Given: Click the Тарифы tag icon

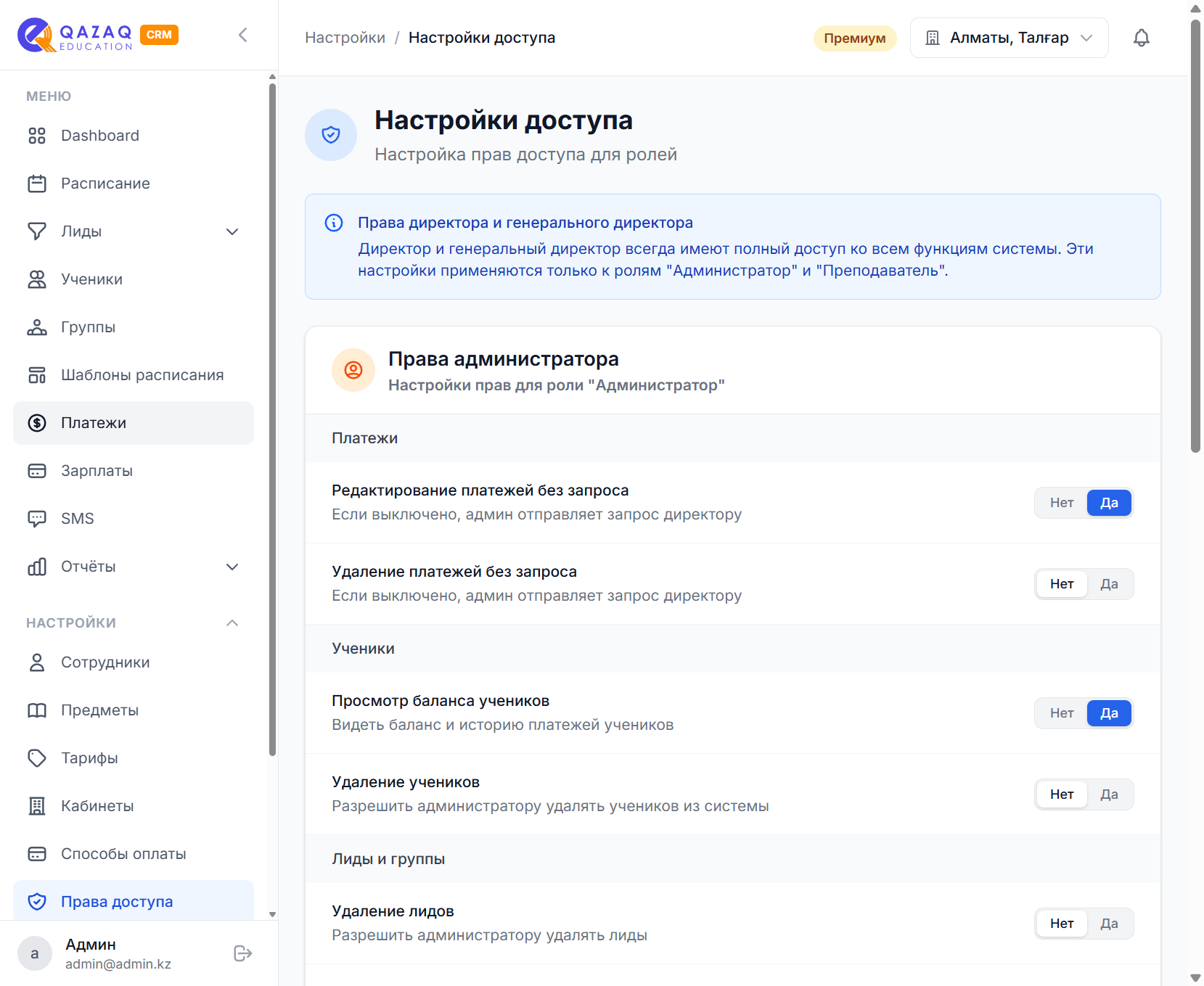Looking at the screenshot, I should (37, 758).
